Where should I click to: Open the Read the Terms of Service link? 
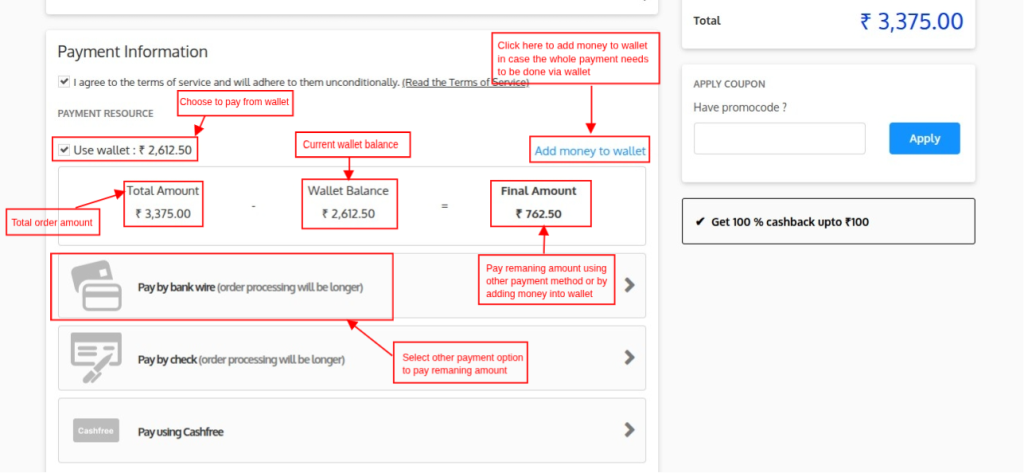click(x=465, y=82)
